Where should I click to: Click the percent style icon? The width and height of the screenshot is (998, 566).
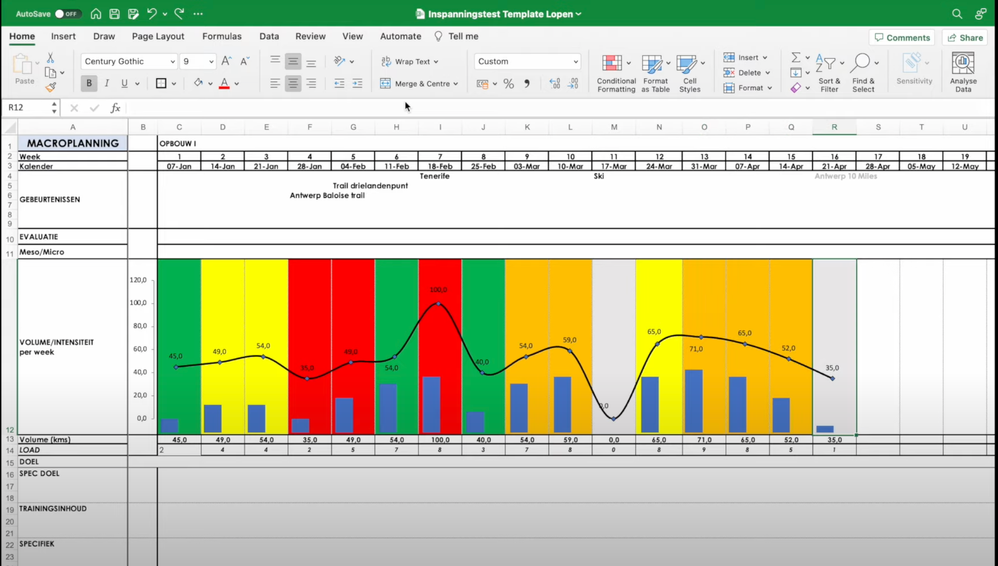[x=509, y=84]
